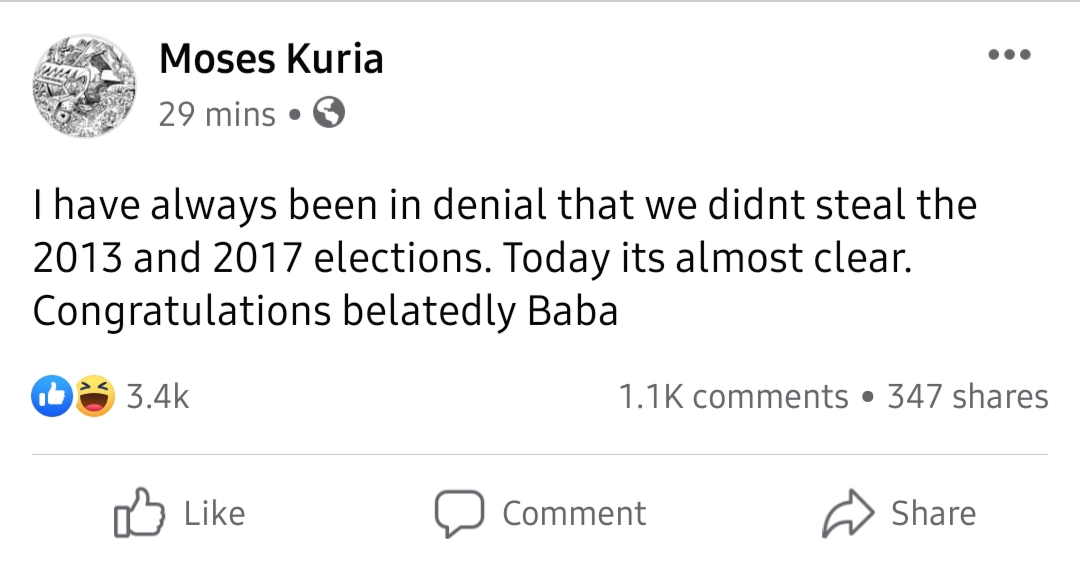
Task: Click the globe public privacy icon
Action: click(329, 114)
